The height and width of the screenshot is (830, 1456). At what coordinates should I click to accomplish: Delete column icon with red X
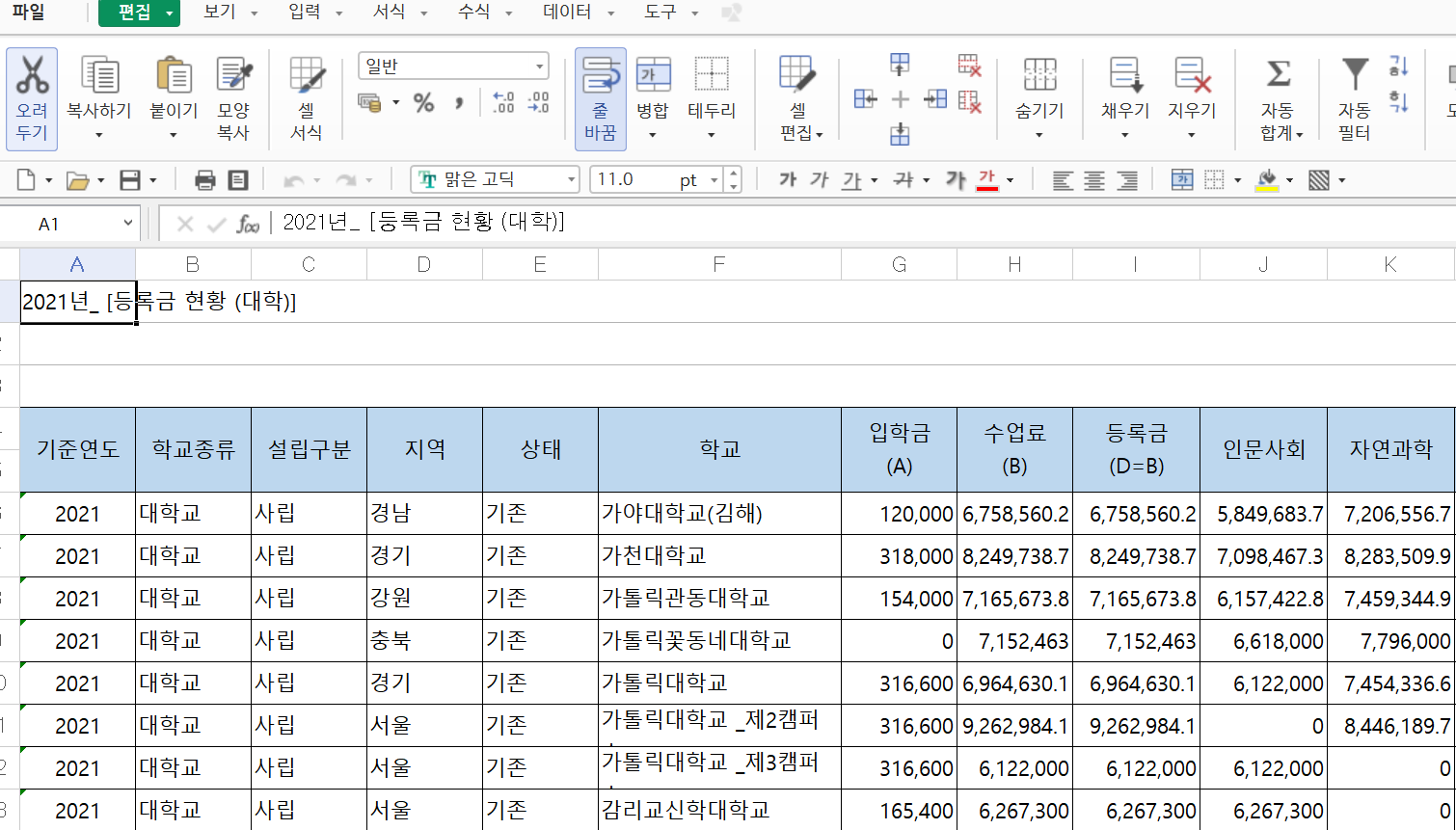970,101
